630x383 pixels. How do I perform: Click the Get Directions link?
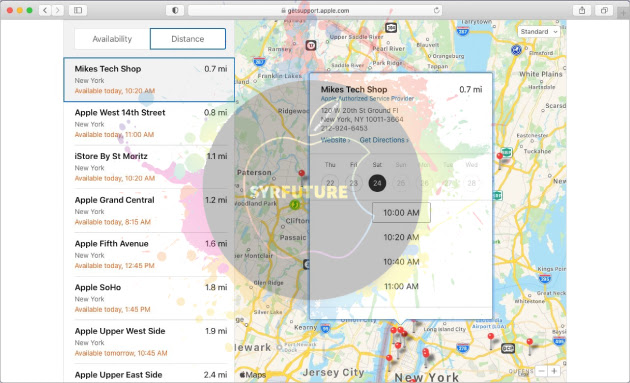coord(384,140)
